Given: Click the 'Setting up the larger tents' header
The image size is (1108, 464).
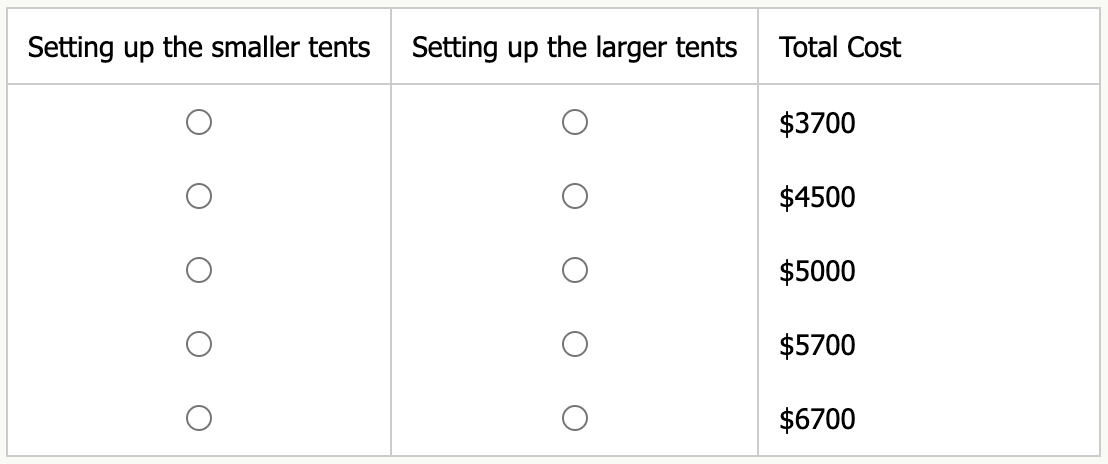Looking at the screenshot, I should [x=574, y=47].
